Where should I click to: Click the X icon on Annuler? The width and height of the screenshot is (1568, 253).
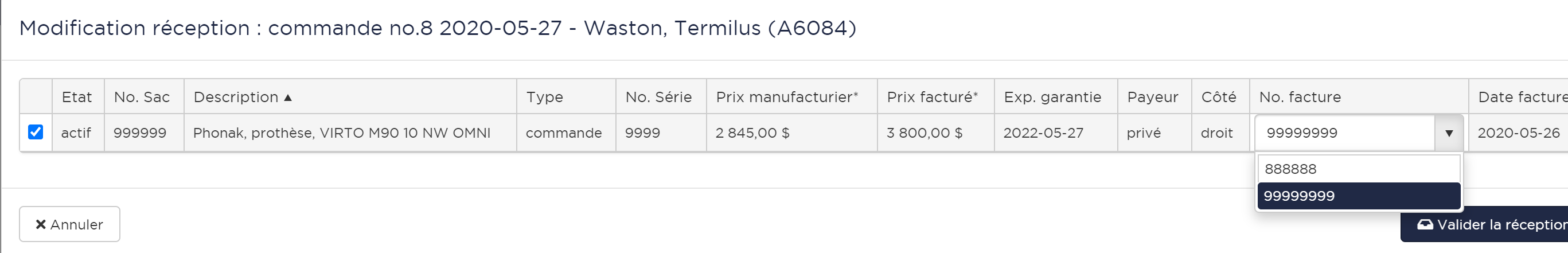(41, 224)
